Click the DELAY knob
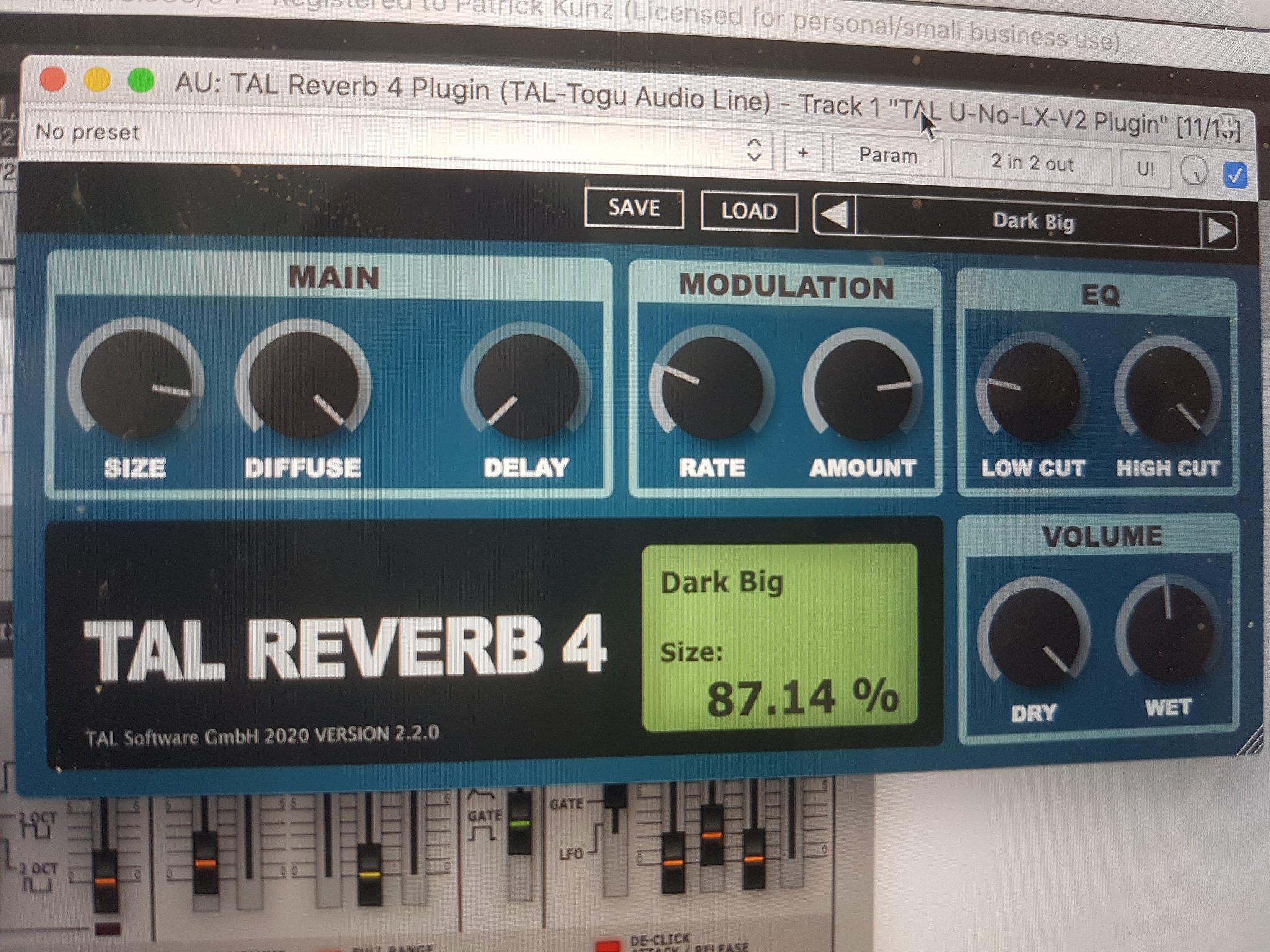 pos(526,387)
